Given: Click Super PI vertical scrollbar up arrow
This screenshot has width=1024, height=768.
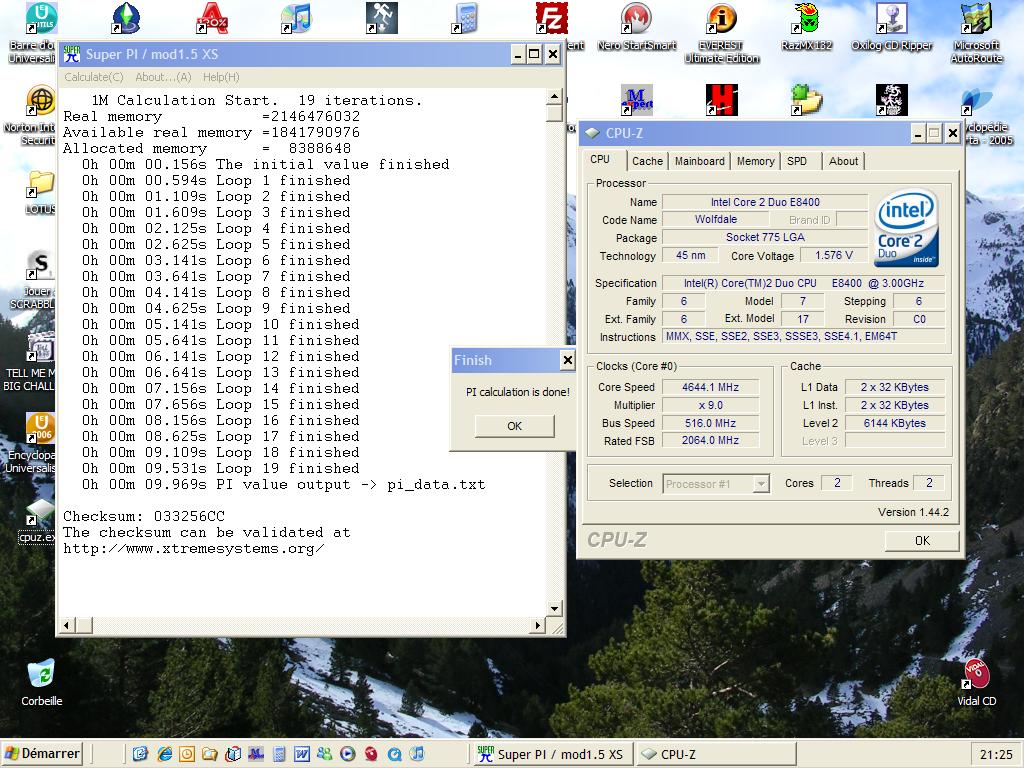Looking at the screenshot, I should point(554,97).
